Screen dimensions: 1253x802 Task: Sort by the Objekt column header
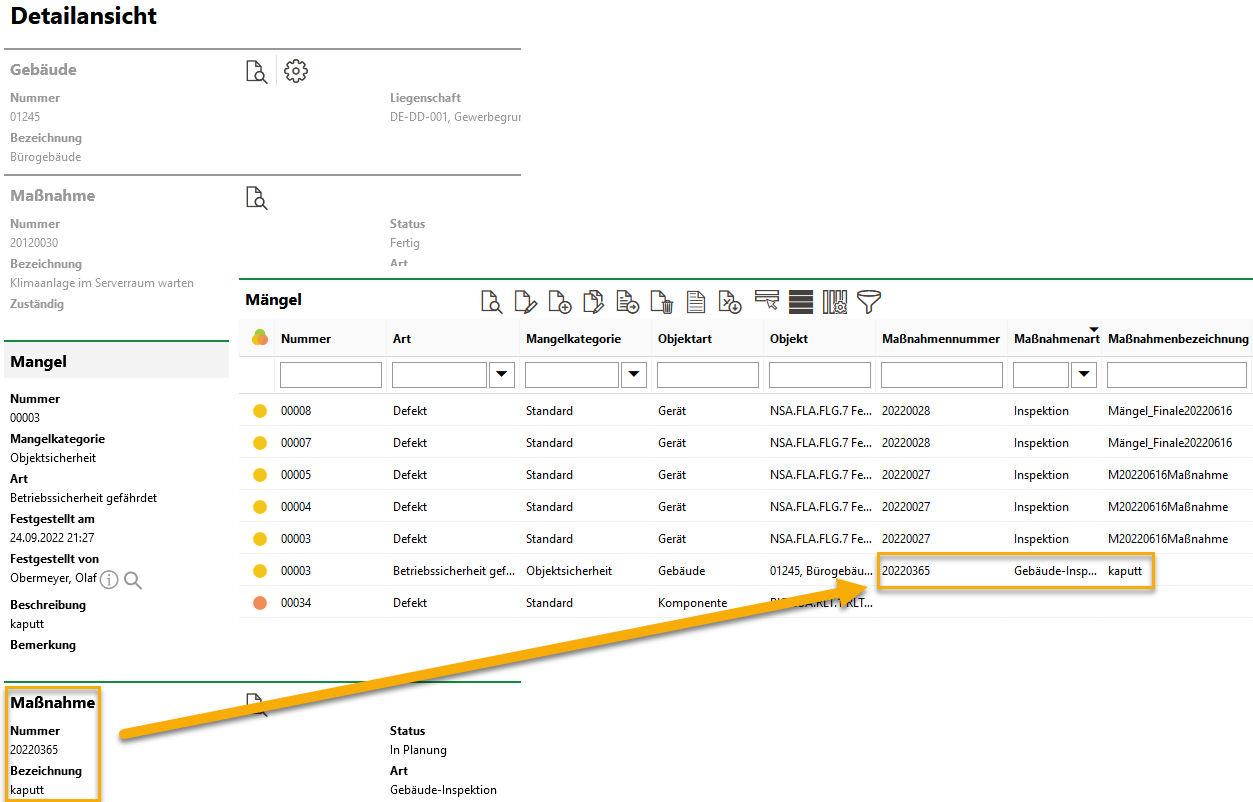click(789, 339)
